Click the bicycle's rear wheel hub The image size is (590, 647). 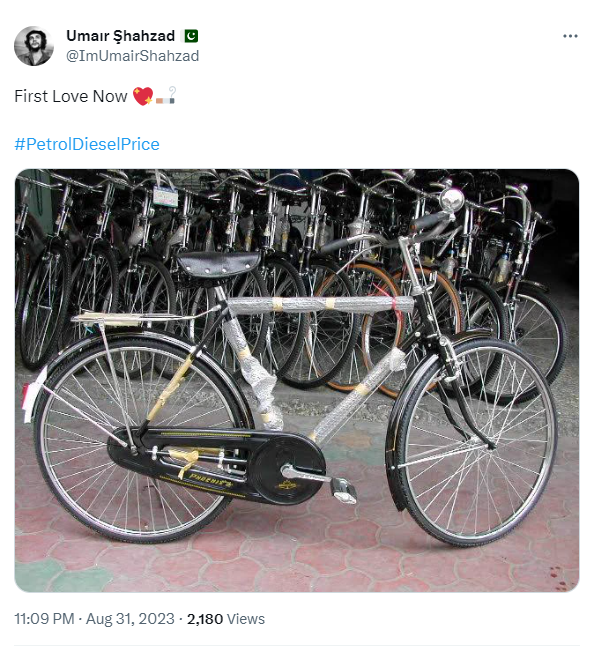pyautogui.click(x=134, y=449)
